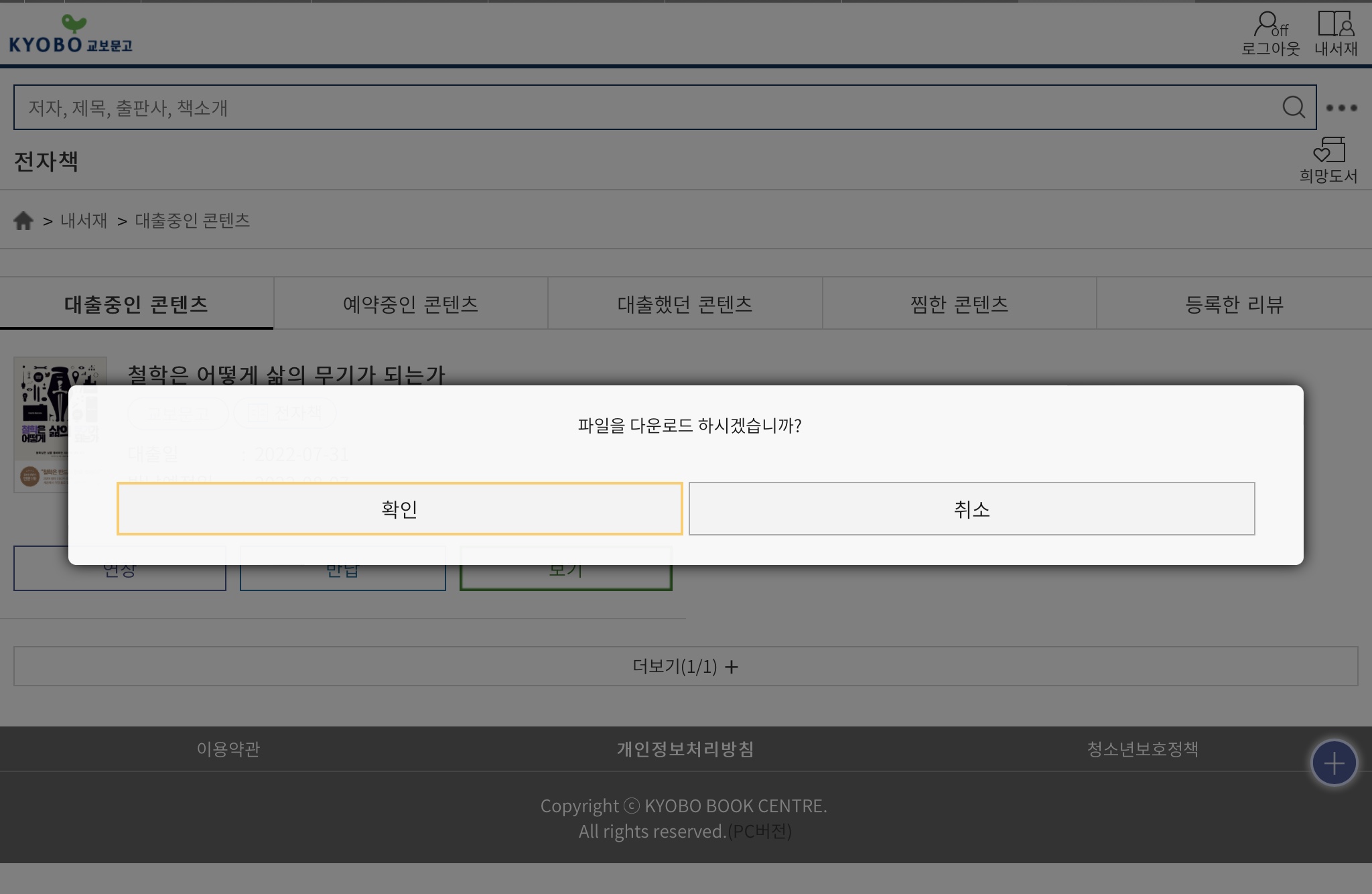
Task: Open 희망도서 wish book icon
Action: [x=1328, y=160]
